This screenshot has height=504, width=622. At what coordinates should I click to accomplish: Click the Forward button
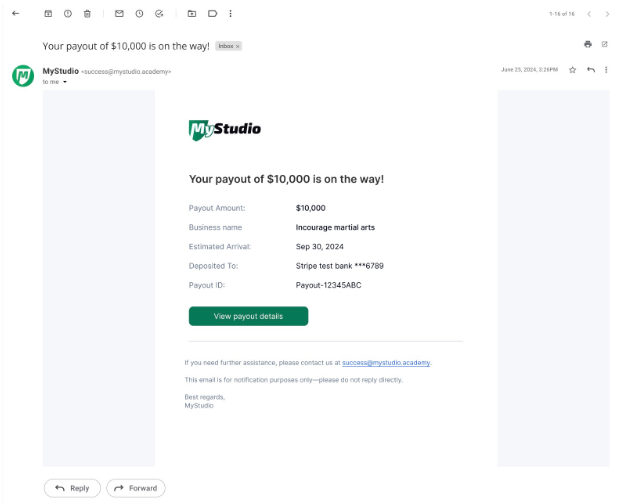[x=136, y=488]
